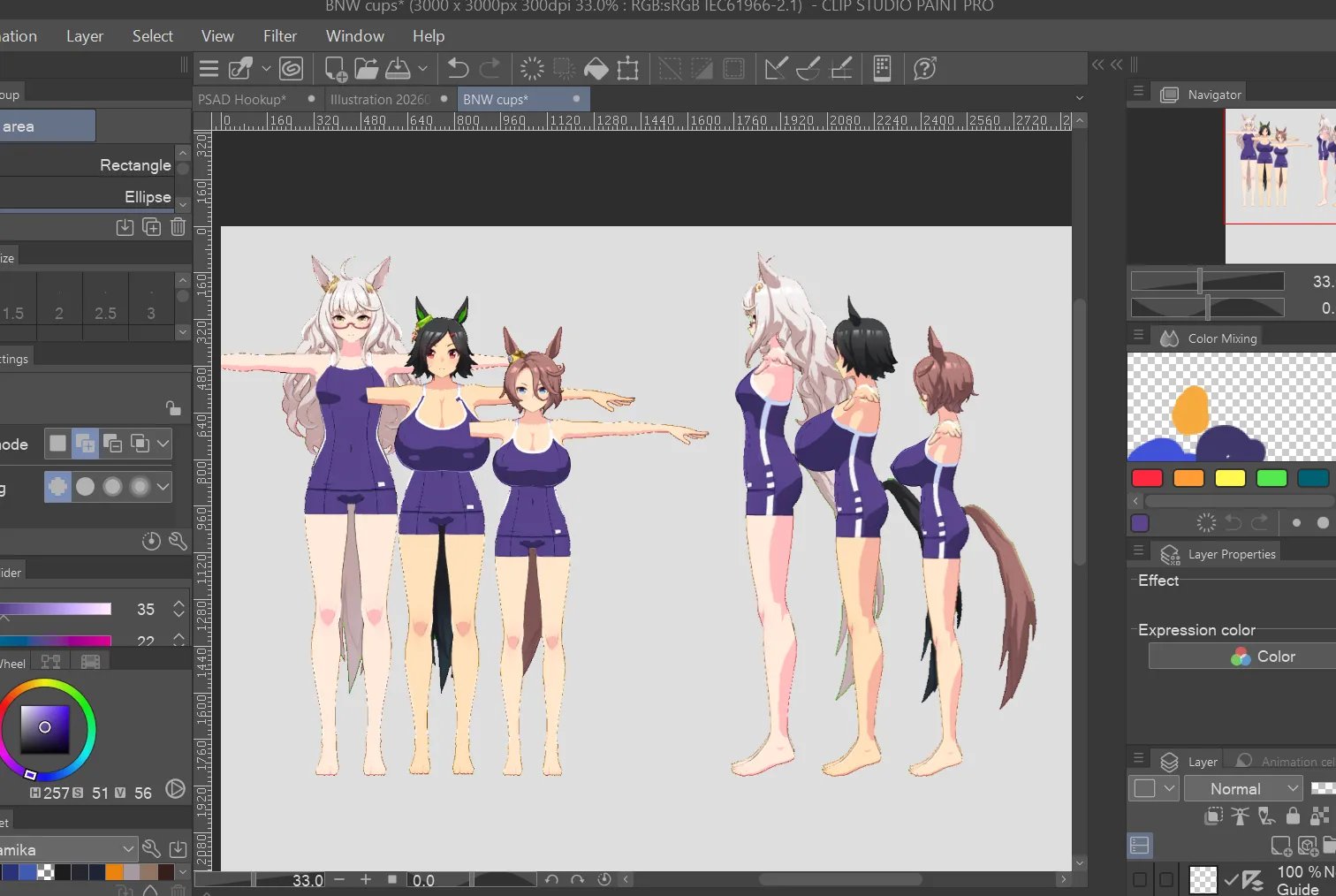Open the Normal blending mode dropdown

1243,789
